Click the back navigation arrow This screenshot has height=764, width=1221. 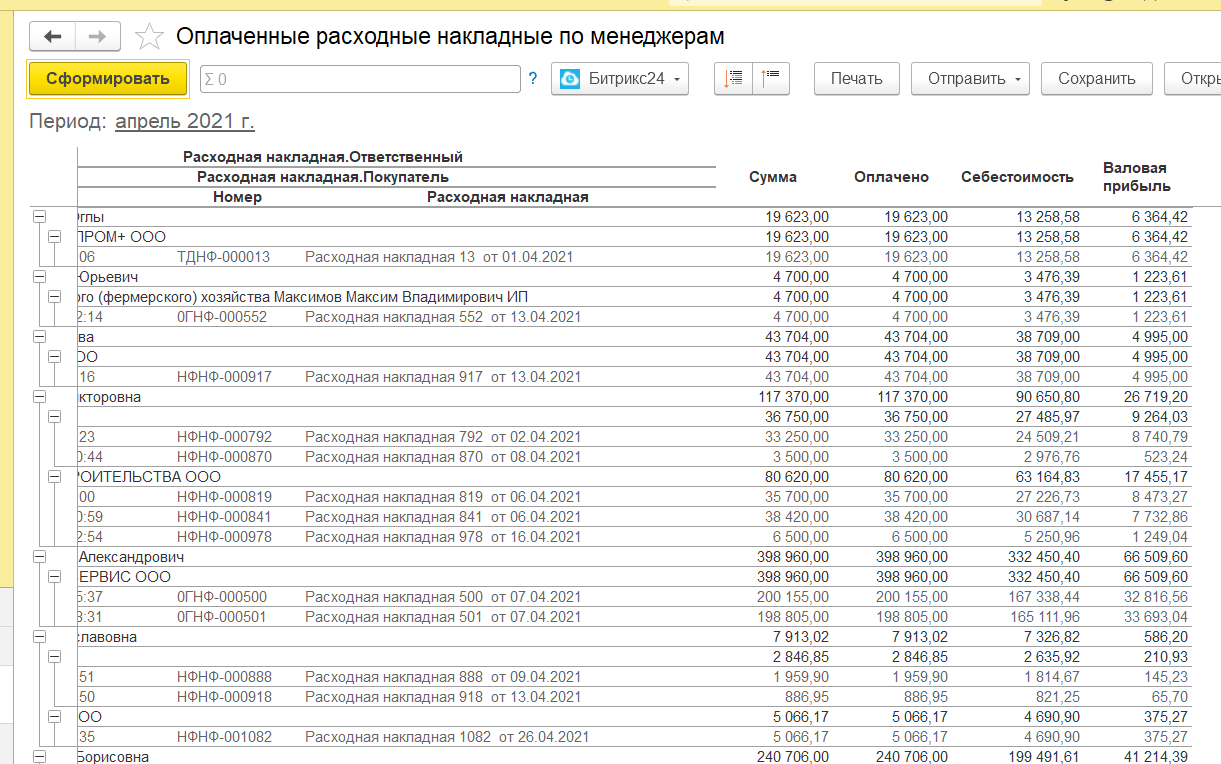point(53,37)
